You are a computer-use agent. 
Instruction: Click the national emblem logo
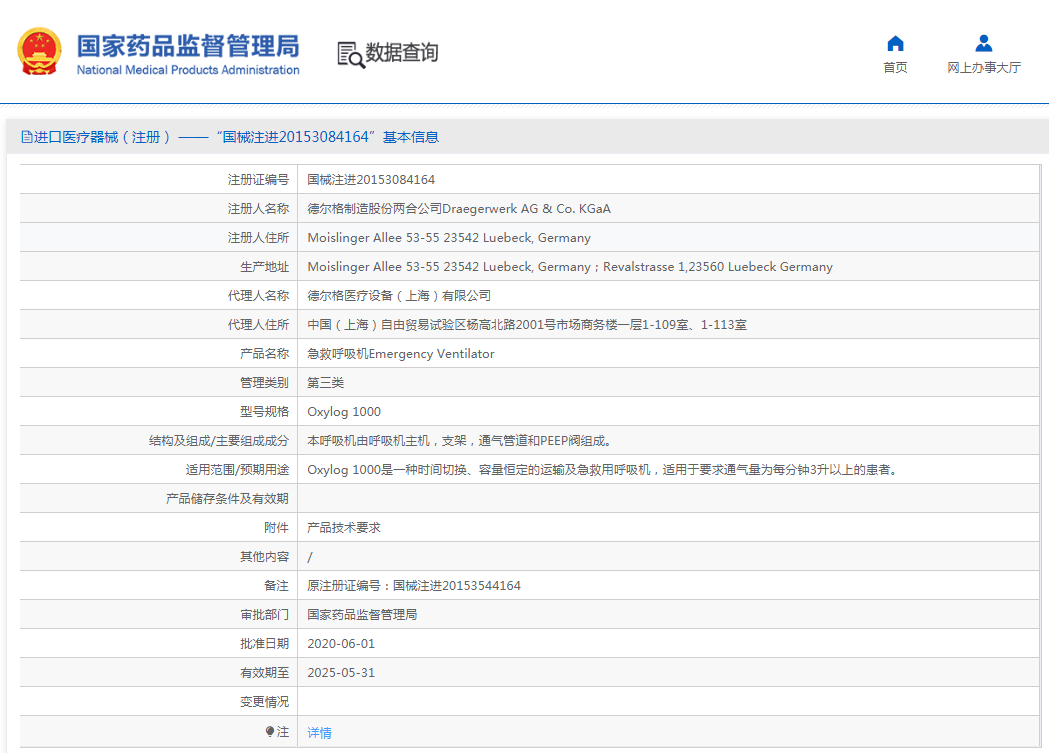[39, 51]
